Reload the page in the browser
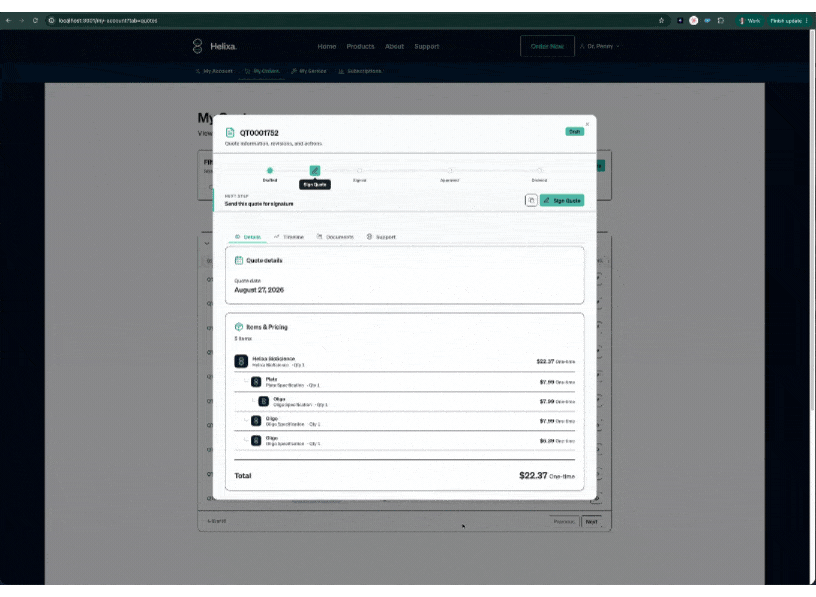Image resolution: width=816 pixels, height=597 pixels. [x=35, y=21]
